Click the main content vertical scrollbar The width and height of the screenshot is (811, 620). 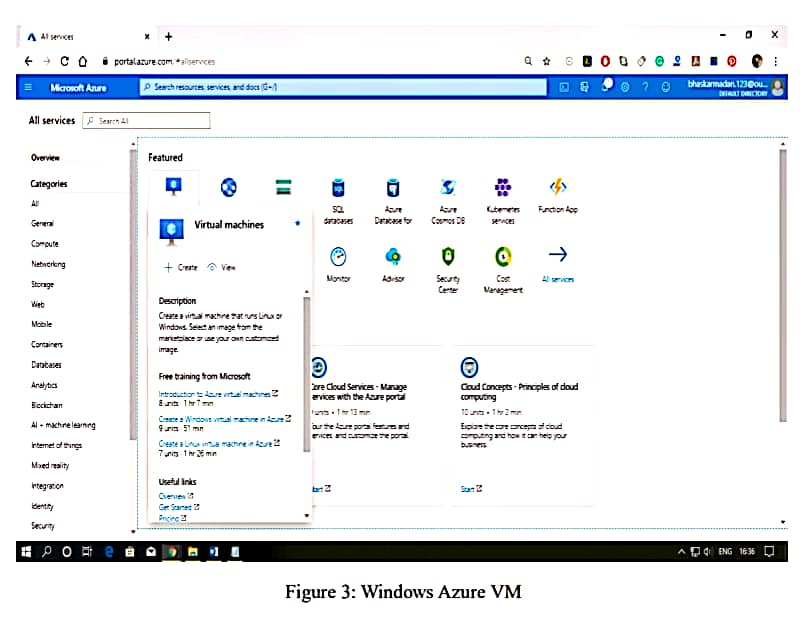783,285
